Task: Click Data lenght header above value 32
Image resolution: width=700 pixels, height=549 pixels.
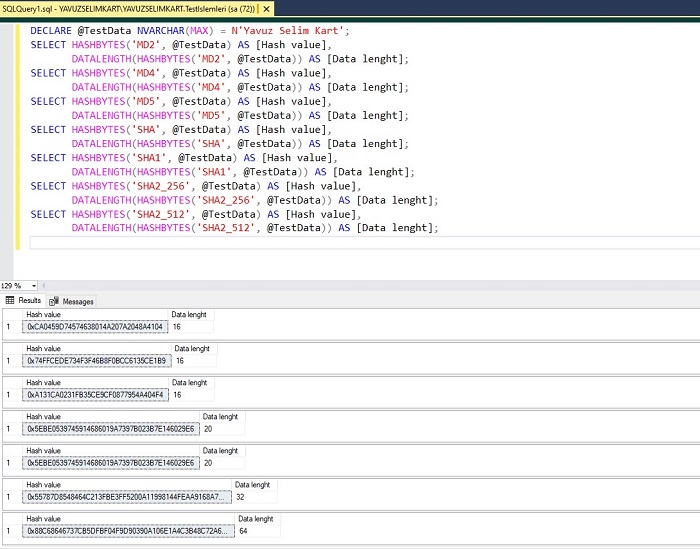Action: 254,485
